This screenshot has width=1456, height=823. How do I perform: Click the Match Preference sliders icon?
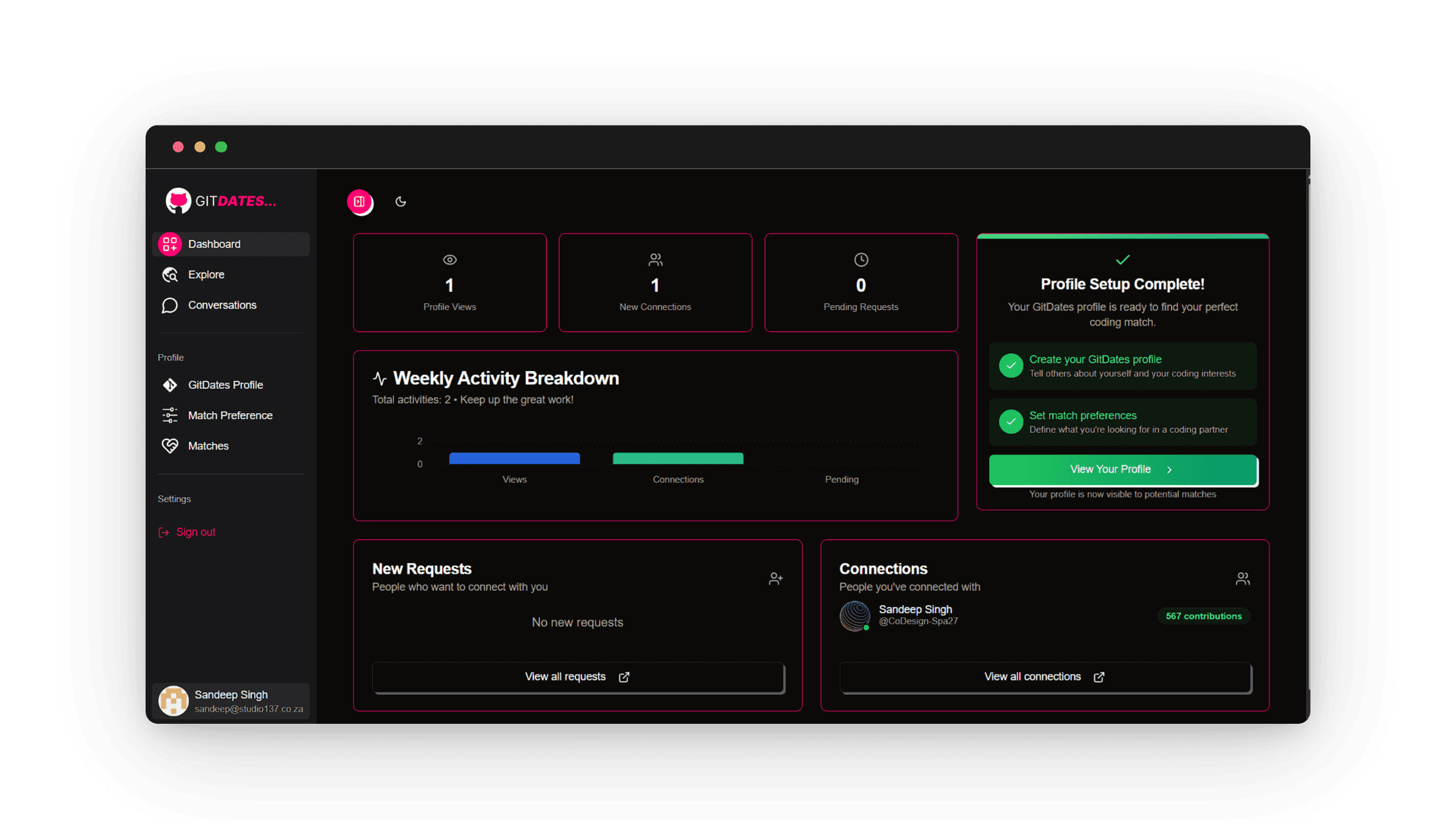click(x=169, y=415)
